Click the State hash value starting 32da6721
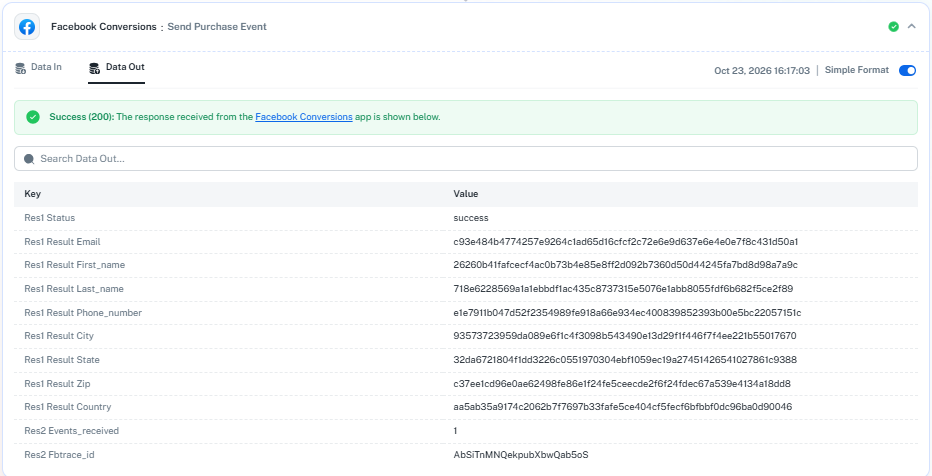Screen dimensions: 932x476 coord(625,360)
